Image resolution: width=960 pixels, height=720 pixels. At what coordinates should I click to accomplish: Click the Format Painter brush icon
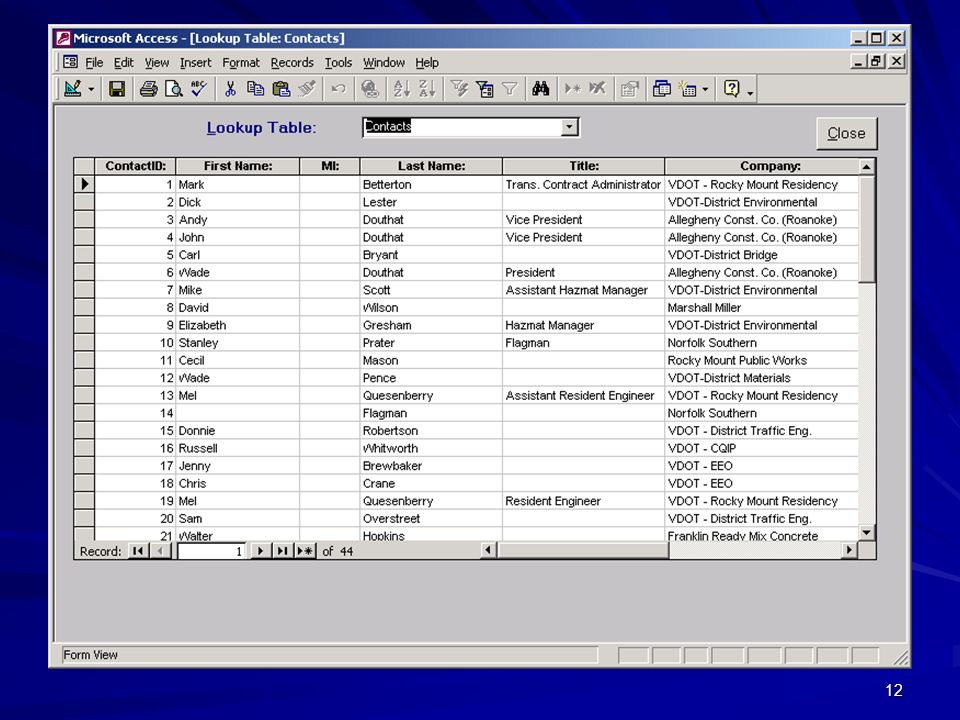[x=307, y=89]
